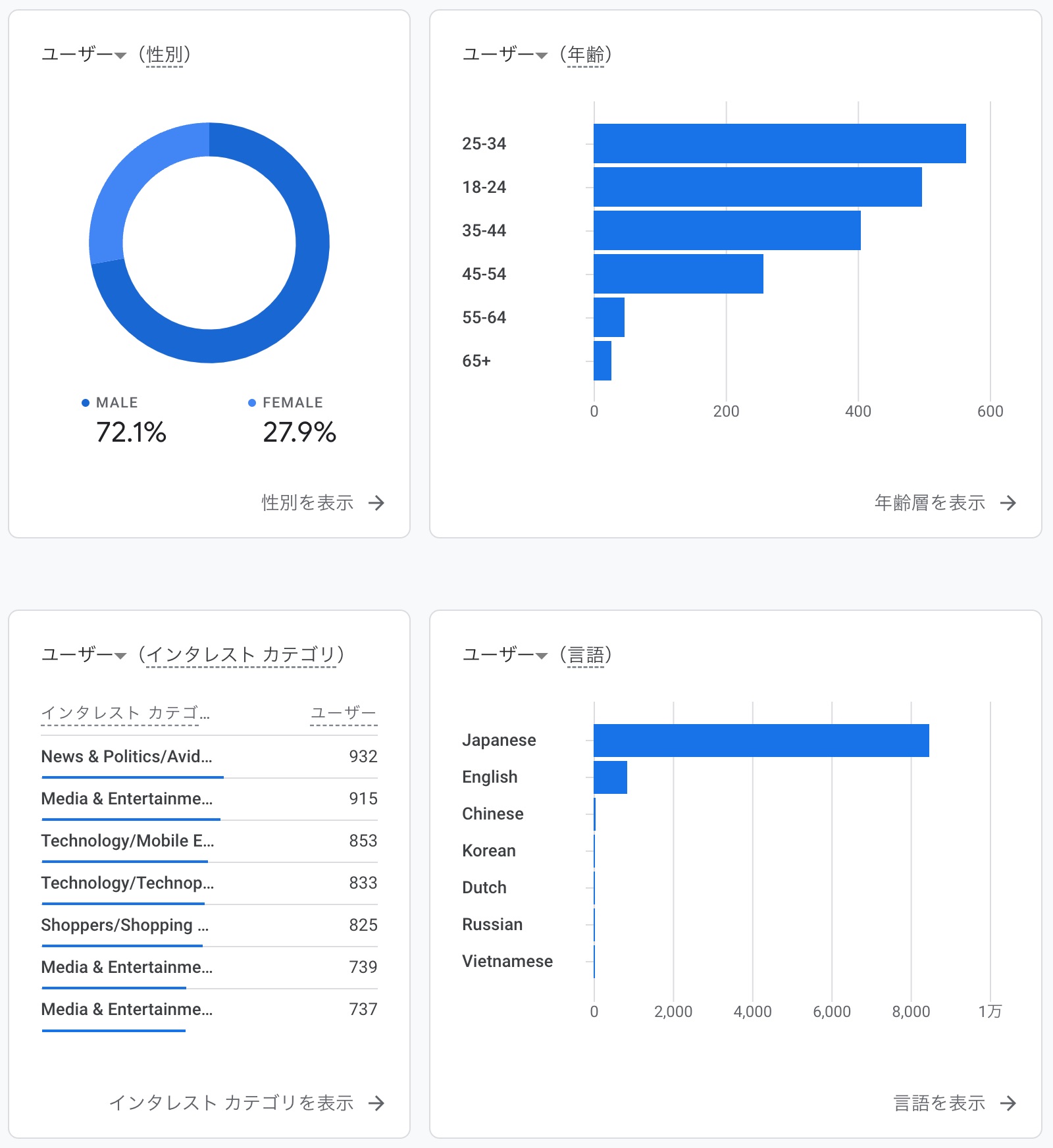Image resolution: width=1053 pixels, height=1148 pixels.
Task: Click the インタレスト カテゴ... column header
Action: point(125,713)
